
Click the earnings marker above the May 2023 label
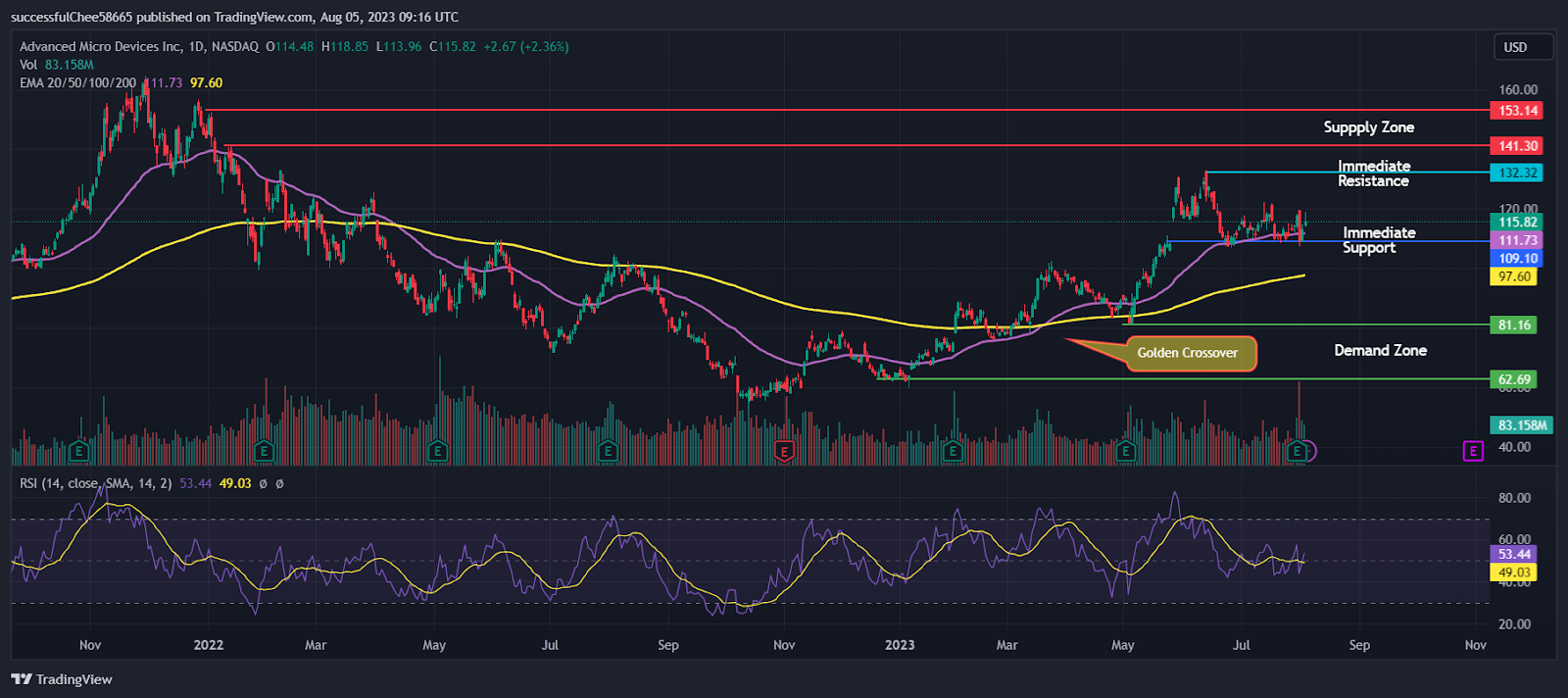point(1125,451)
